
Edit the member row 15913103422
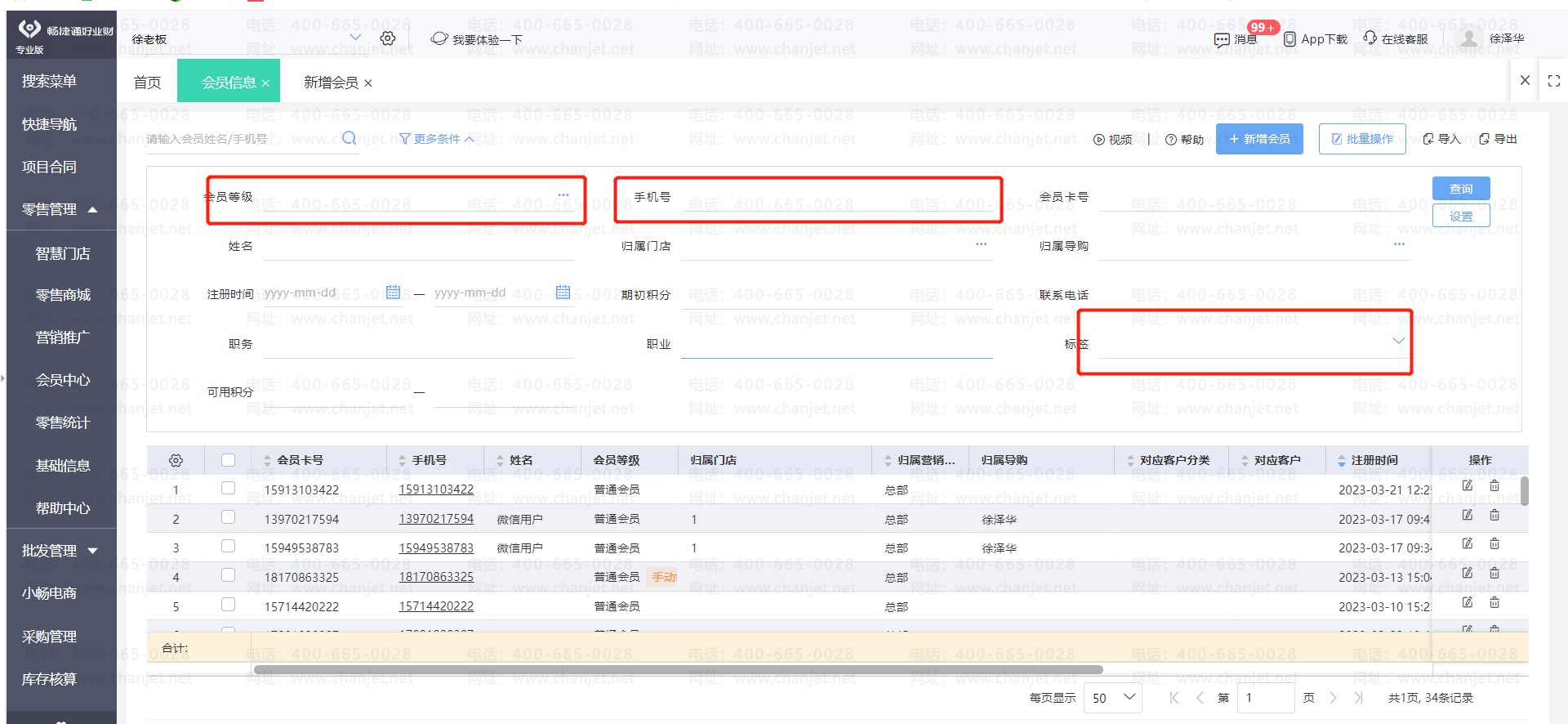pyautogui.click(x=1467, y=485)
